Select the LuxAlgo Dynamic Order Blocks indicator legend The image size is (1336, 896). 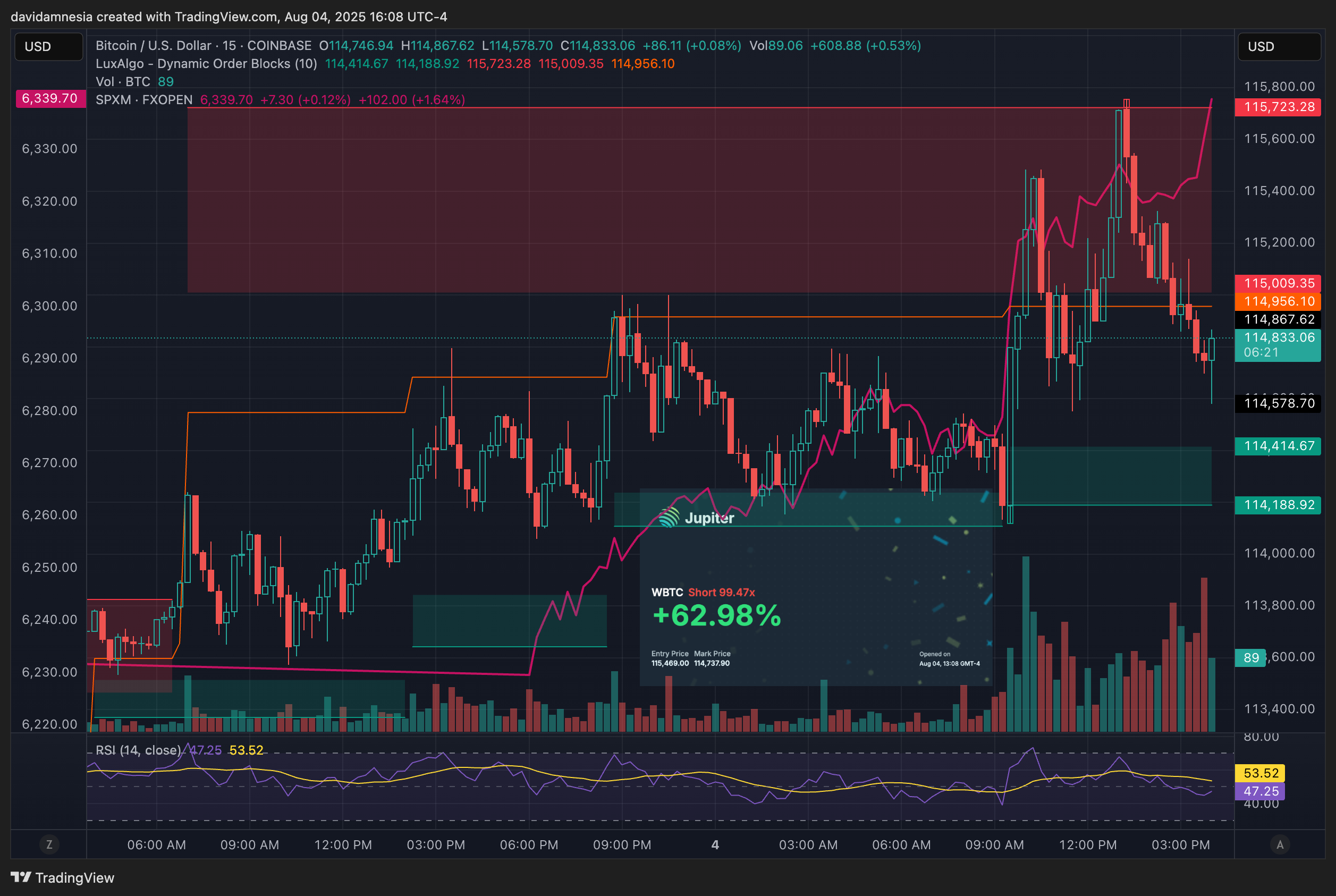(x=206, y=63)
